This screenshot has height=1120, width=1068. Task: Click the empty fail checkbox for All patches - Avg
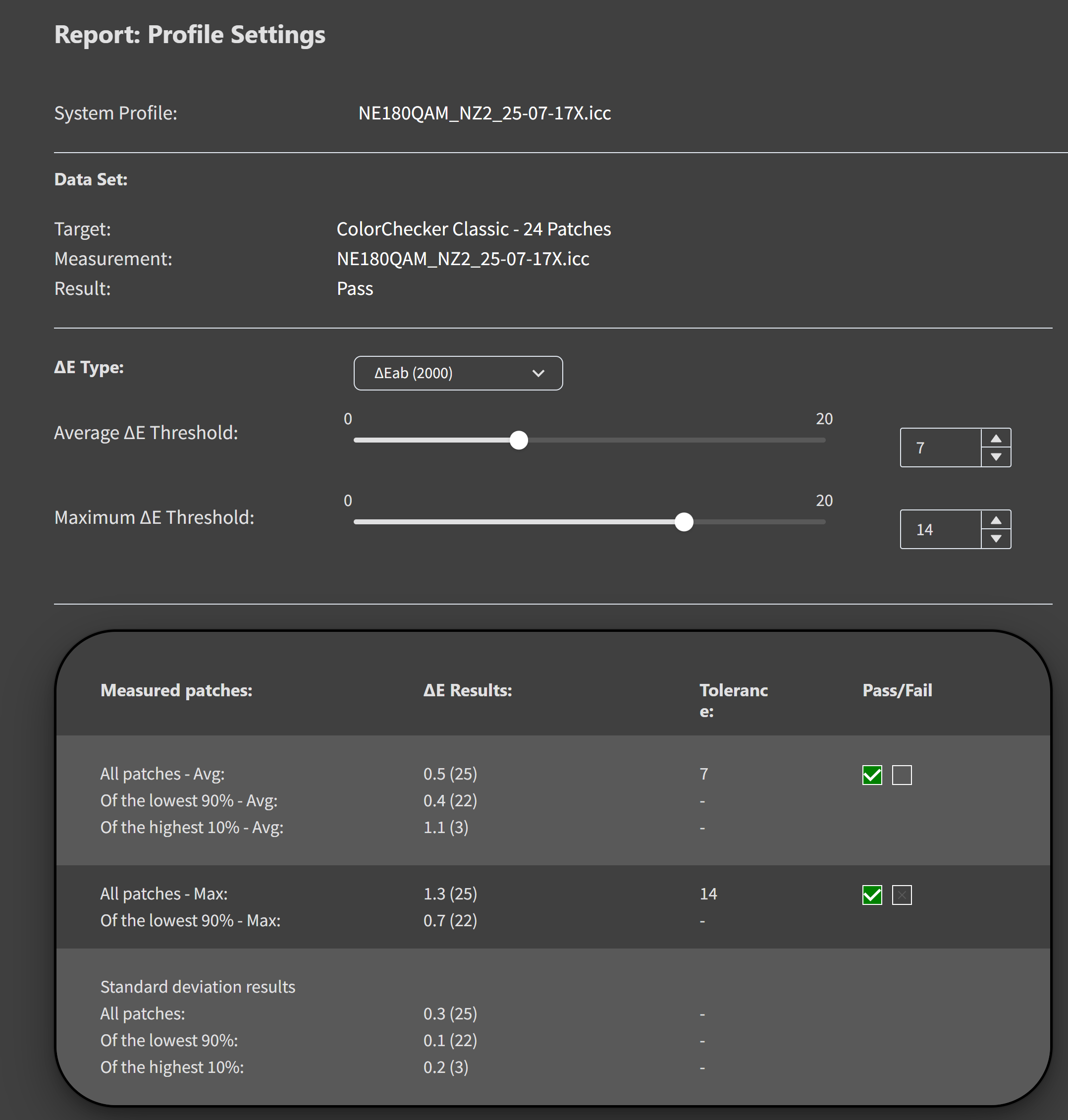902,775
